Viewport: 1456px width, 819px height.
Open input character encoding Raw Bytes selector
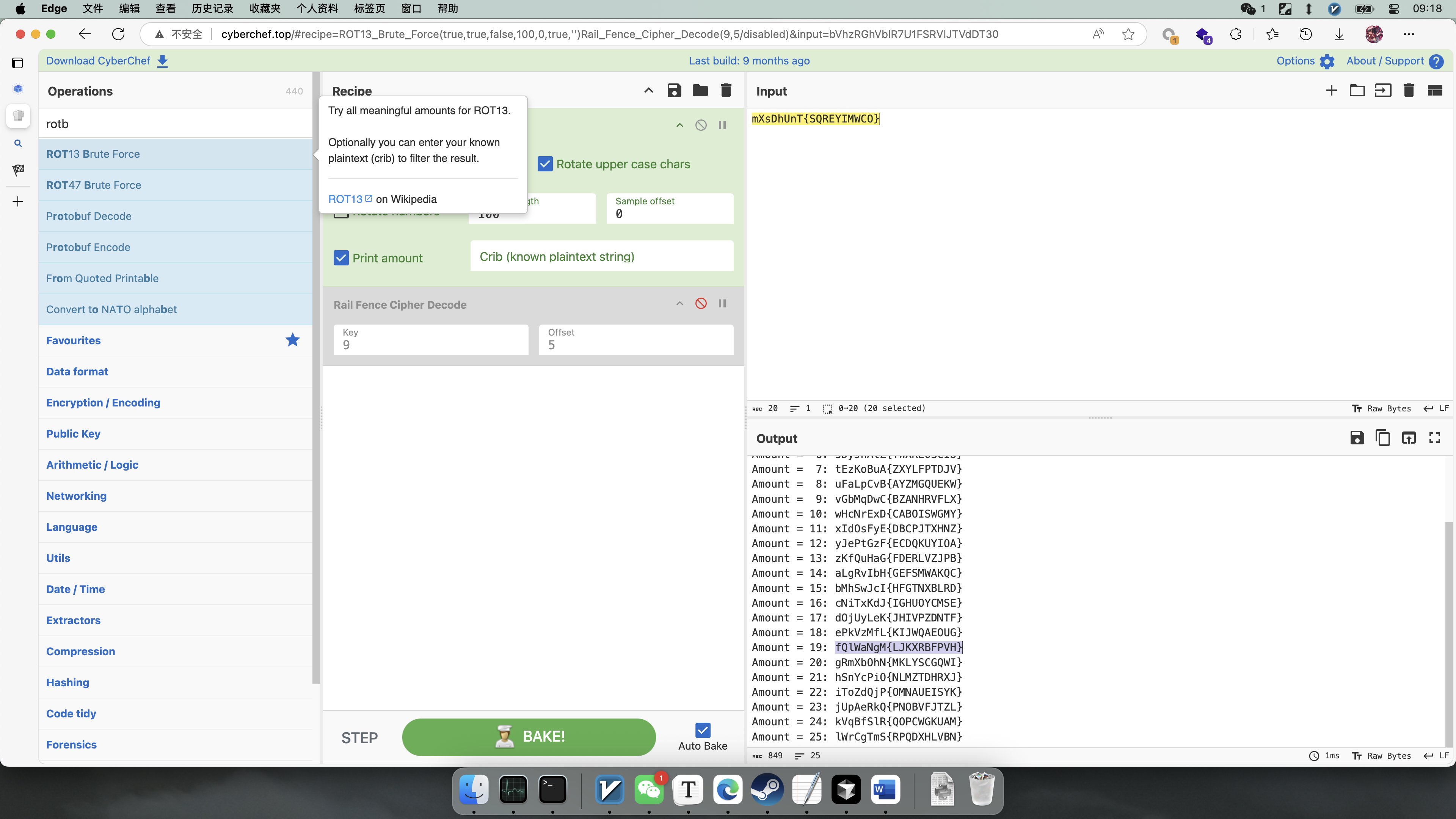(1381, 409)
